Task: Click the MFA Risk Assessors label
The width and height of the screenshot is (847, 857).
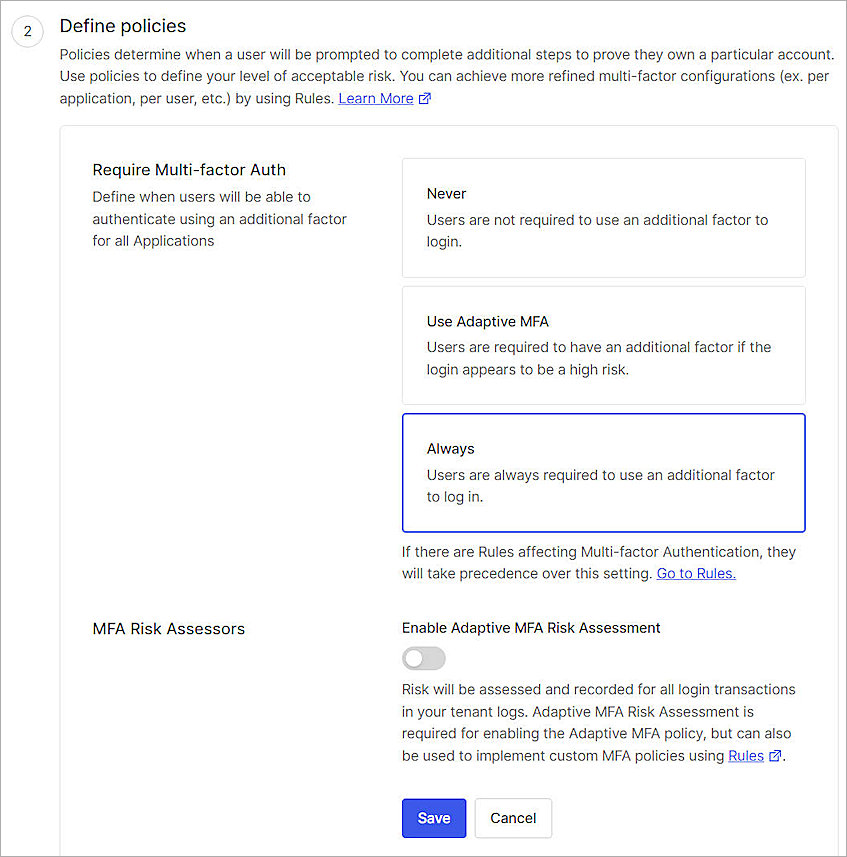Action: 168,628
